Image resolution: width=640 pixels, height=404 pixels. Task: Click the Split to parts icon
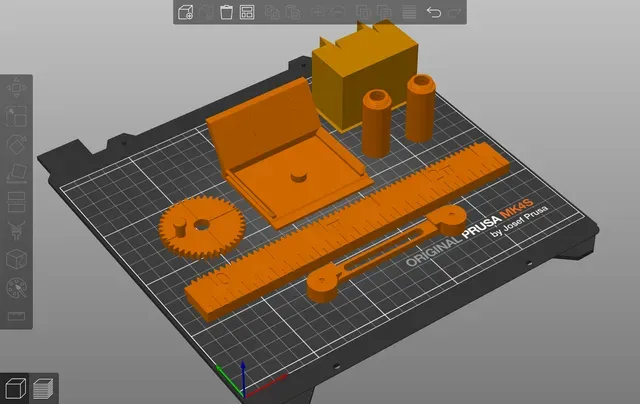[384, 12]
